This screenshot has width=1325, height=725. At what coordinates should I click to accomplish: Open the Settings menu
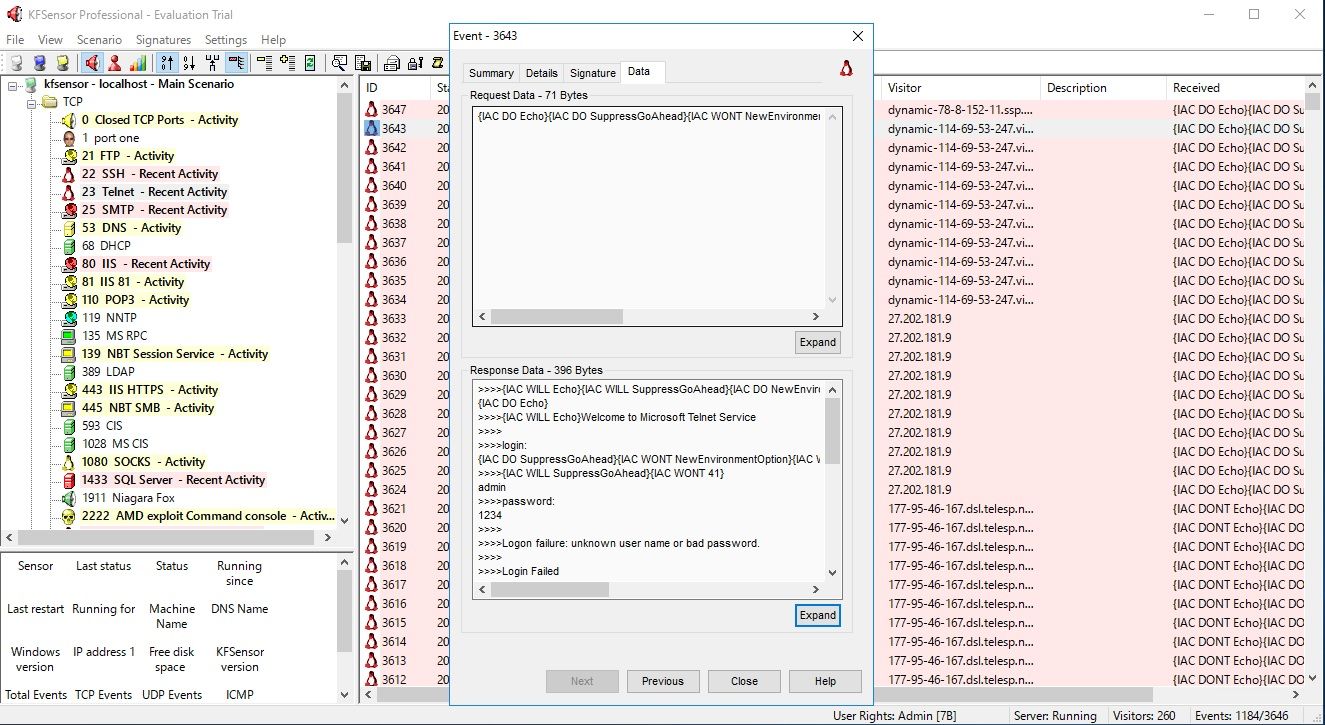226,40
